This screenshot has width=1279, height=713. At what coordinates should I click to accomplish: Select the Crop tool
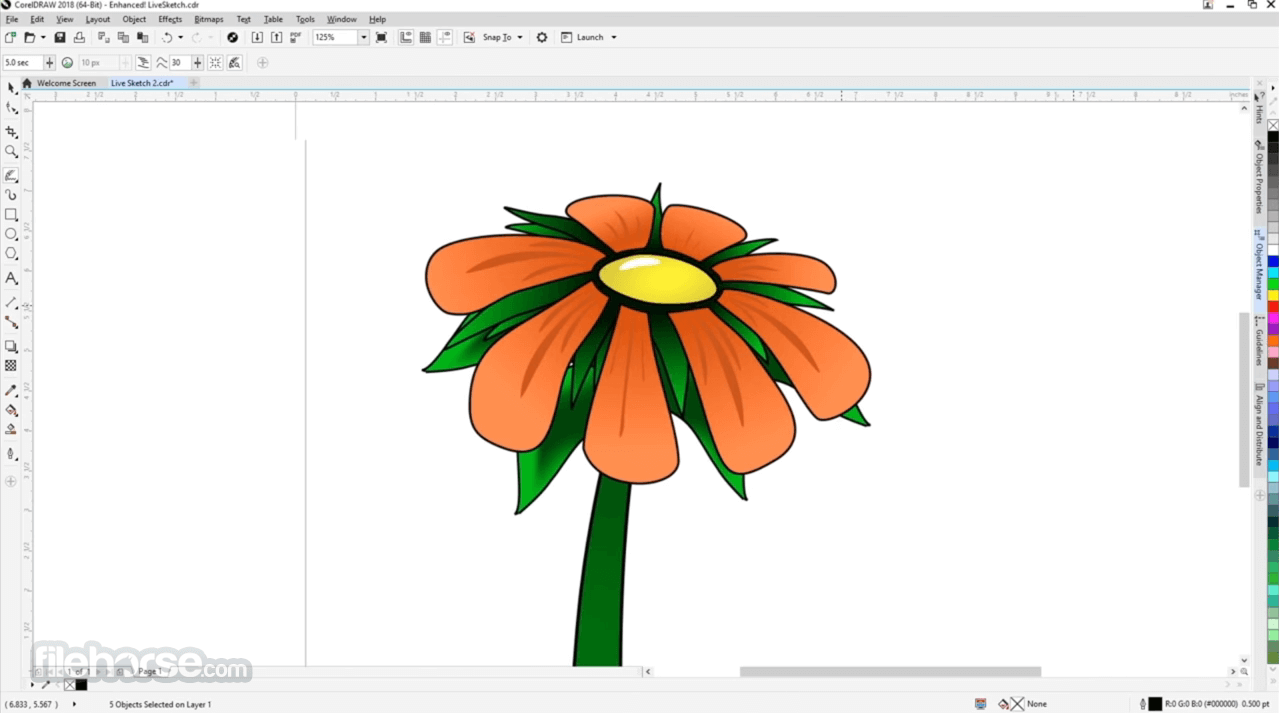click(11, 132)
